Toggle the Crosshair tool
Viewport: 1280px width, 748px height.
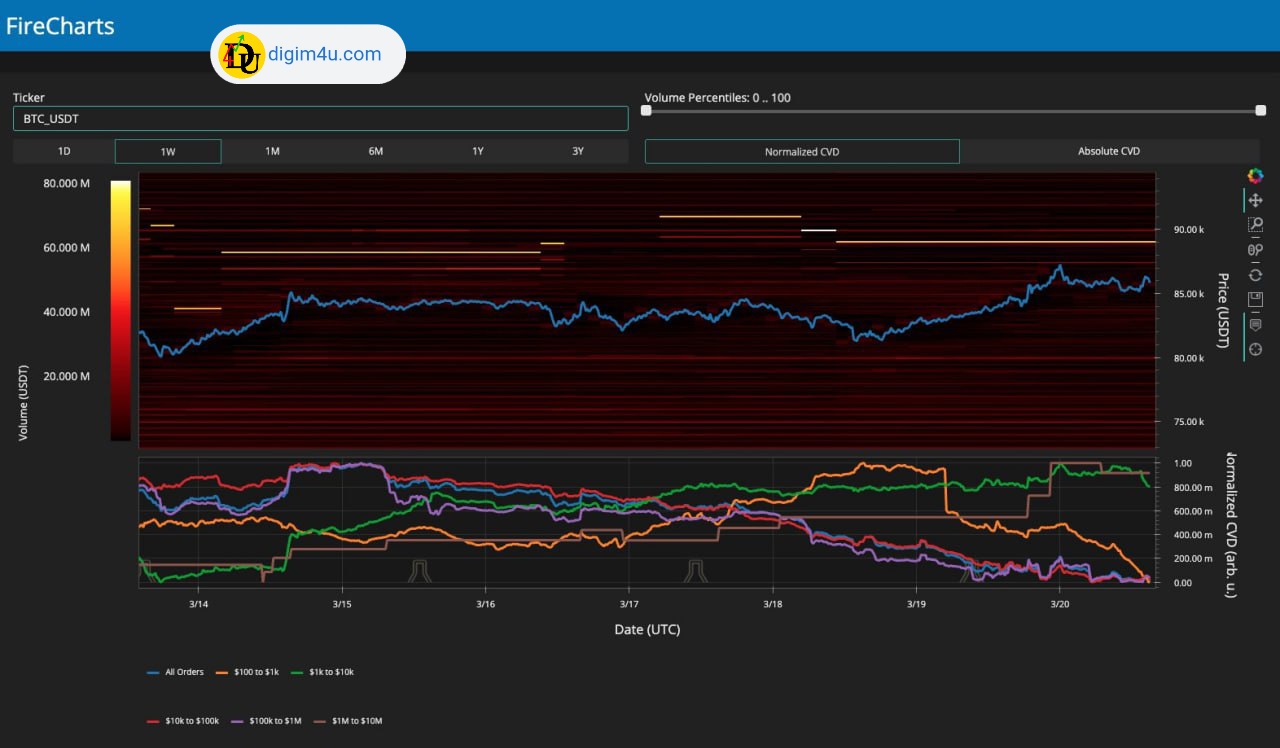point(1255,349)
